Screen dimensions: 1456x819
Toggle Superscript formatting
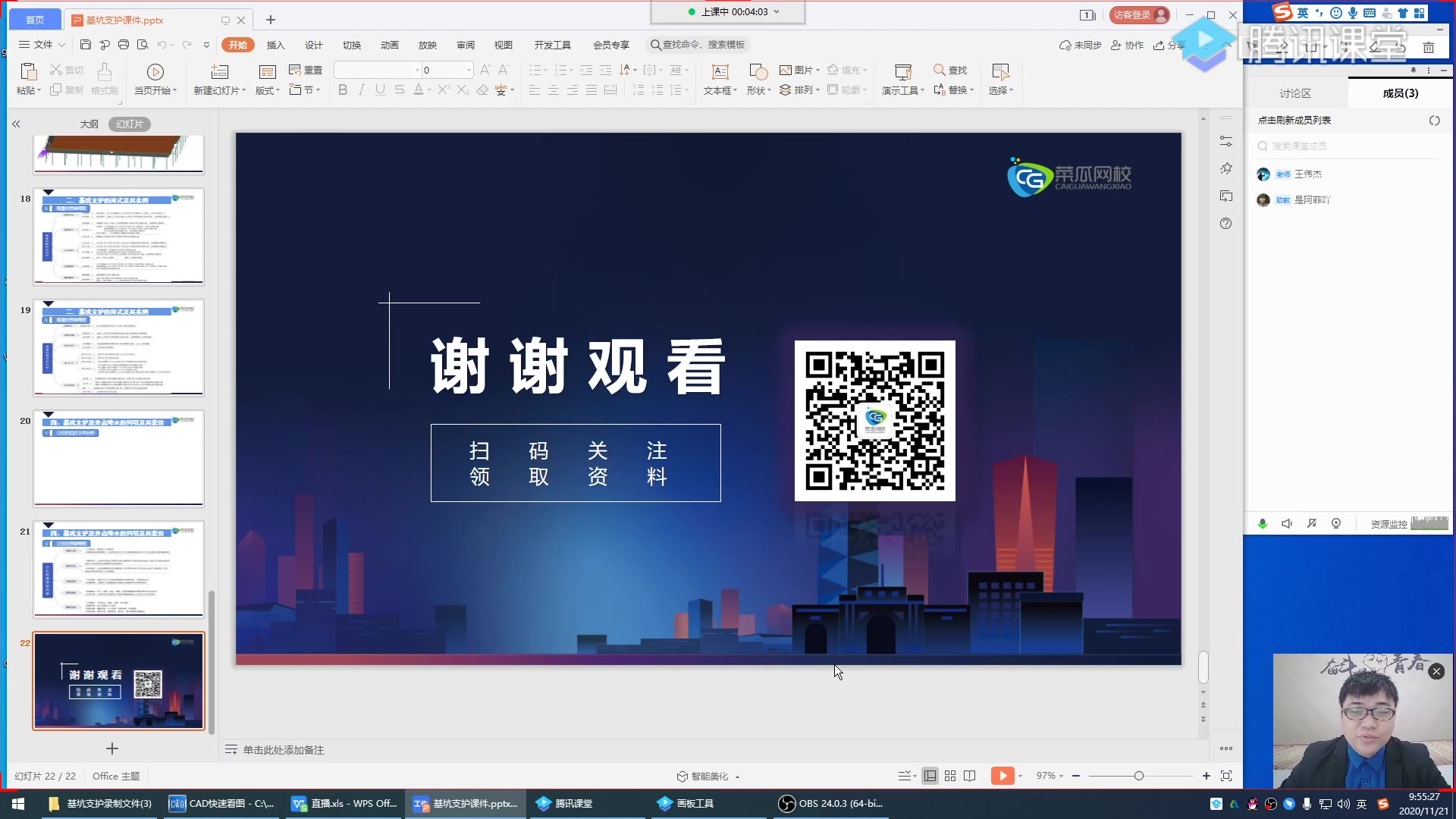coord(444,89)
